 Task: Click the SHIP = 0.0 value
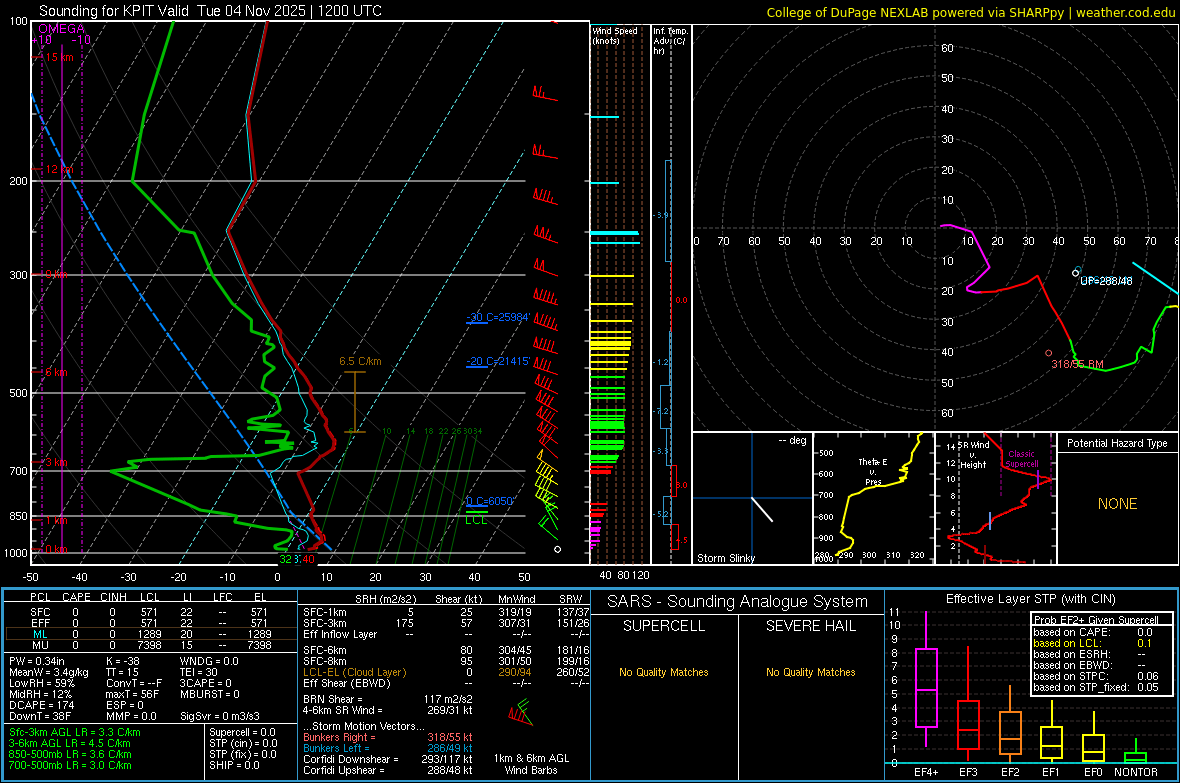234,766
